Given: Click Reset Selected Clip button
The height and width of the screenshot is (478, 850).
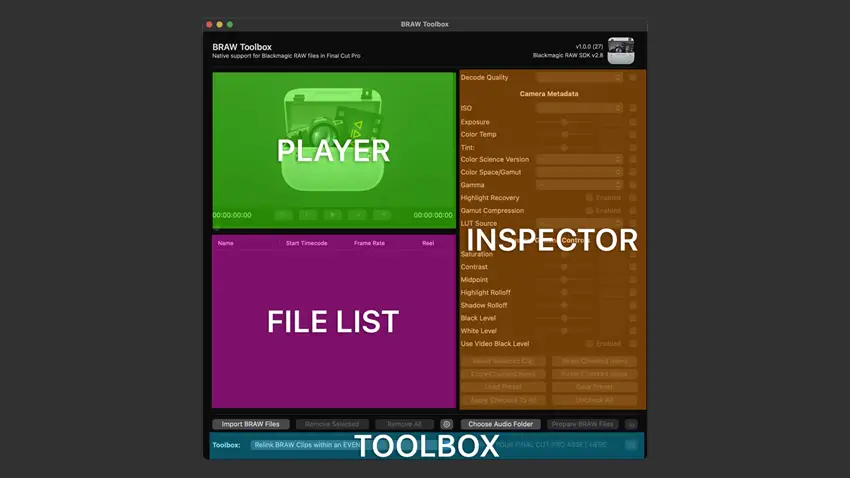Looking at the screenshot, I should pyautogui.click(x=503, y=361).
